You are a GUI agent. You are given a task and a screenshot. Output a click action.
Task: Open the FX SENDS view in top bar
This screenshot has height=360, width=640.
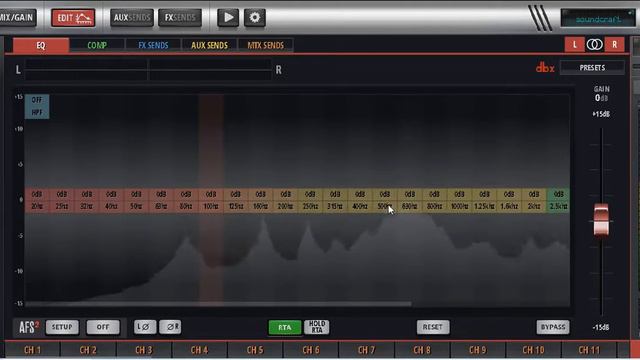point(180,18)
